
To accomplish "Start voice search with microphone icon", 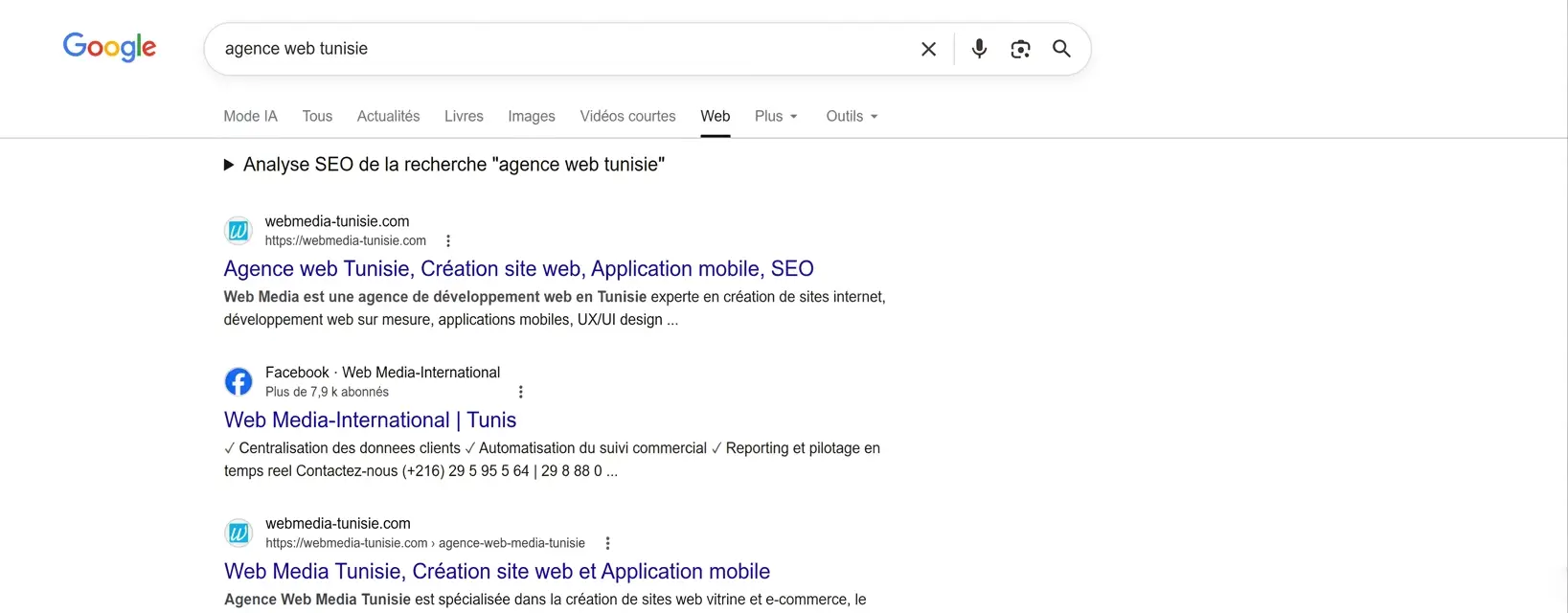I will tap(979, 48).
